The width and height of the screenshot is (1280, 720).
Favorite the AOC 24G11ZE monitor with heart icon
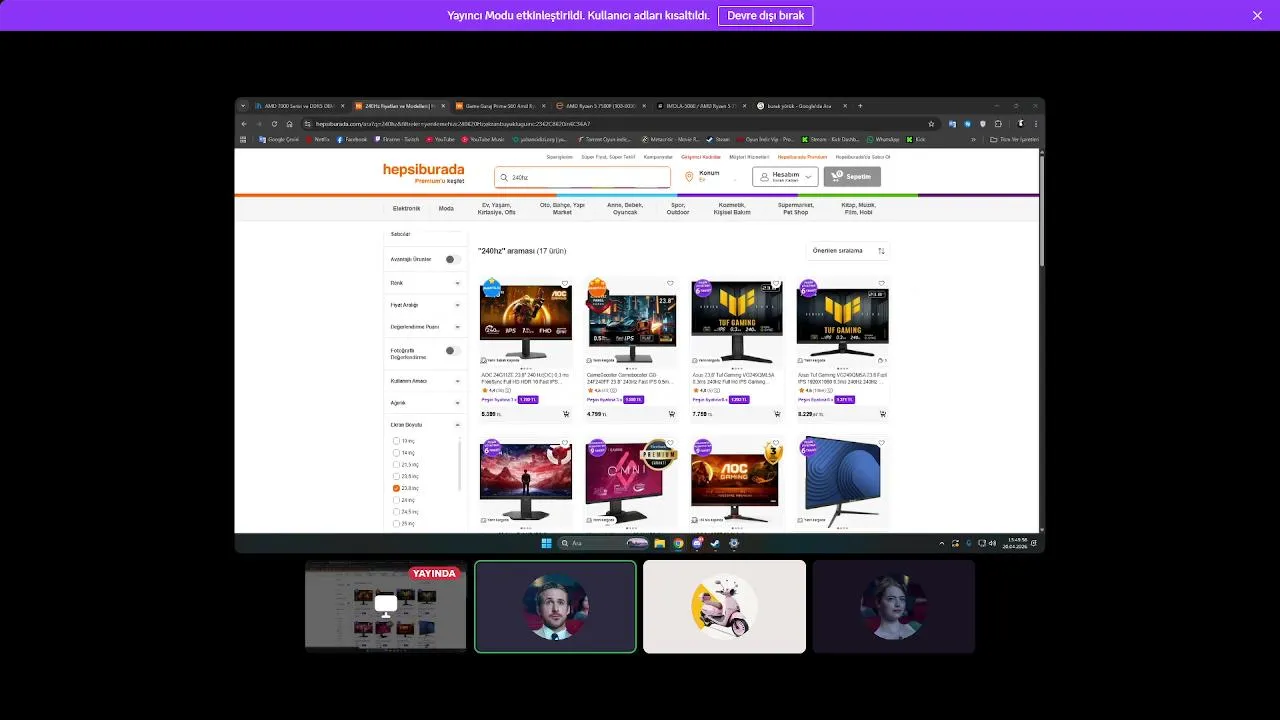click(565, 284)
